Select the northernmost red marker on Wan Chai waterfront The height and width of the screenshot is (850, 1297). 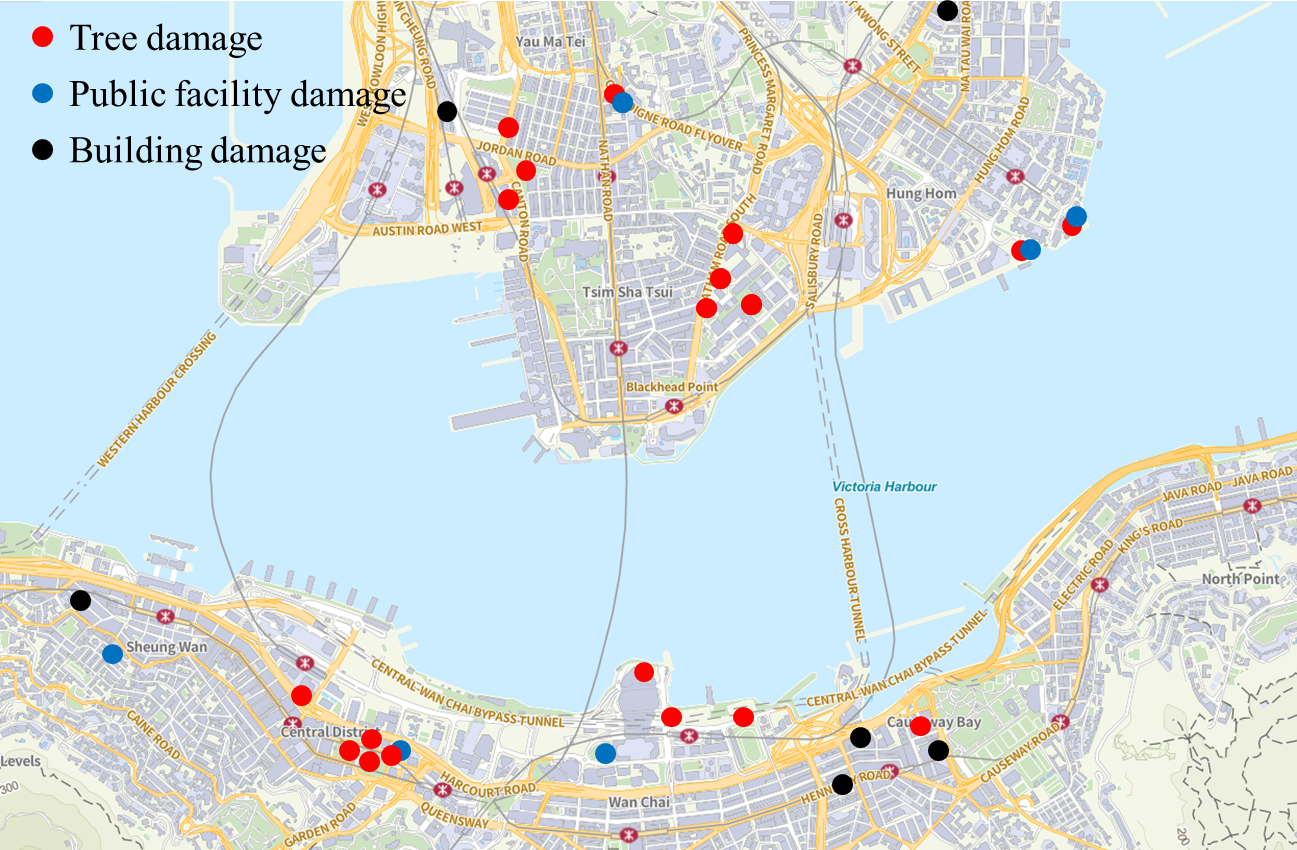pyautogui.click(x=644, y=671)
